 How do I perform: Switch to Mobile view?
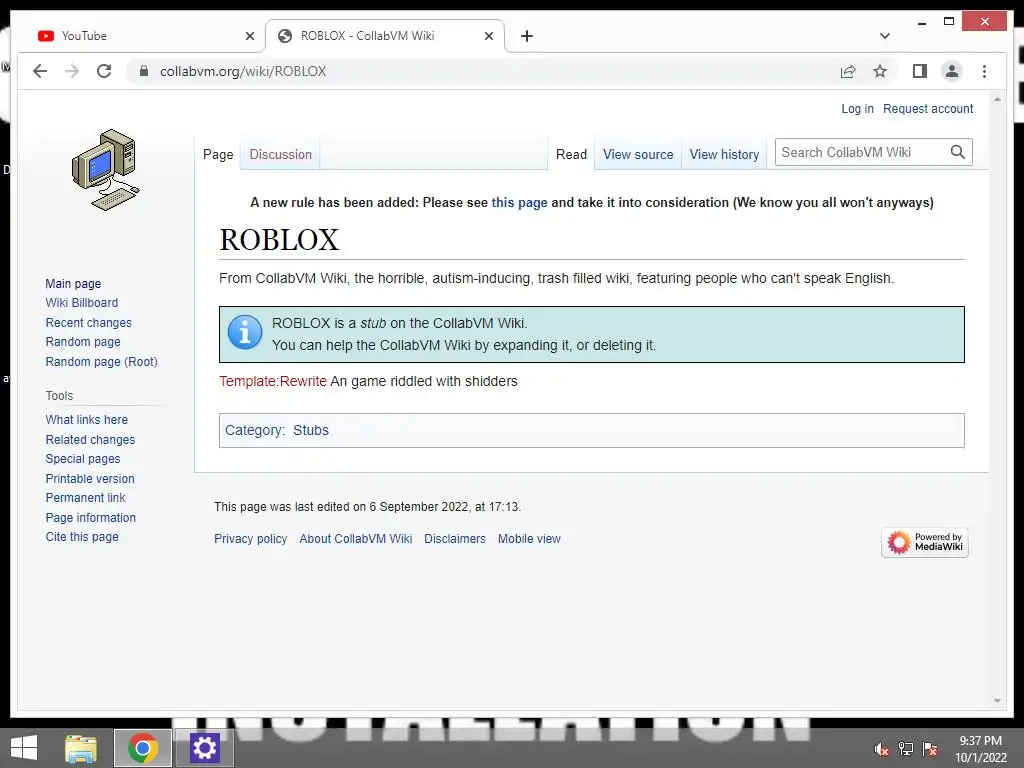[529, 539]
